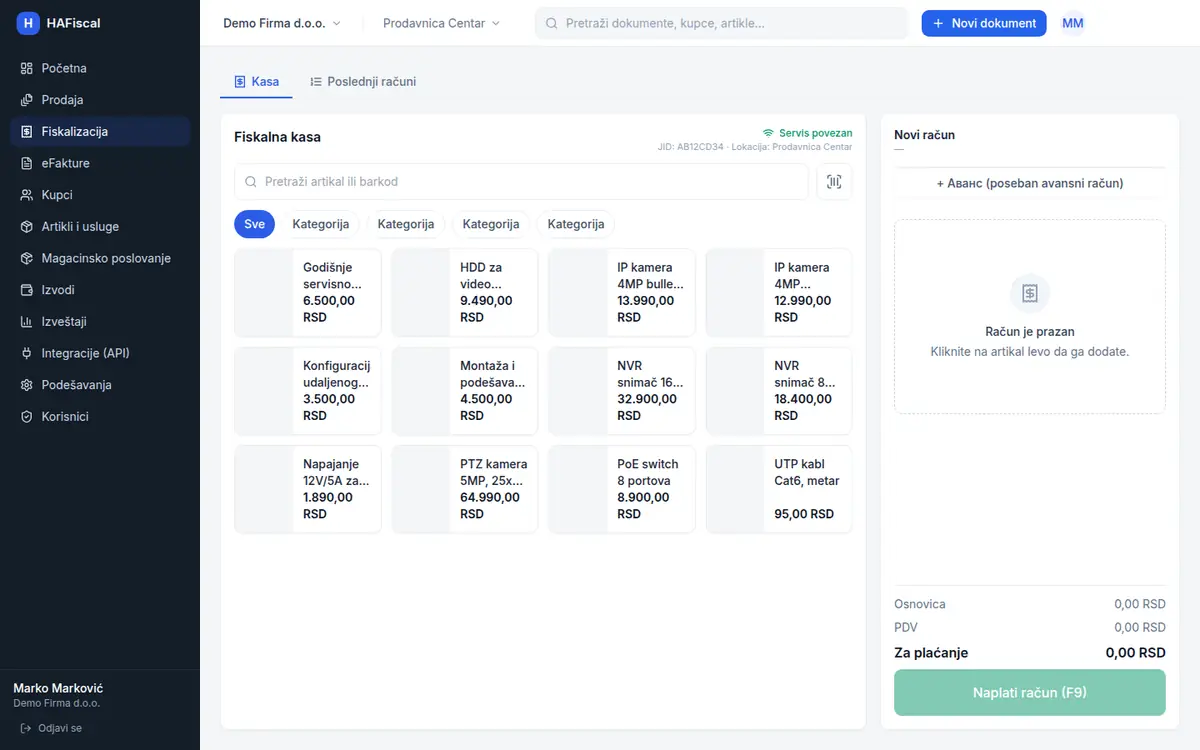Open the MM user avatar menu

coord(1073,23)
